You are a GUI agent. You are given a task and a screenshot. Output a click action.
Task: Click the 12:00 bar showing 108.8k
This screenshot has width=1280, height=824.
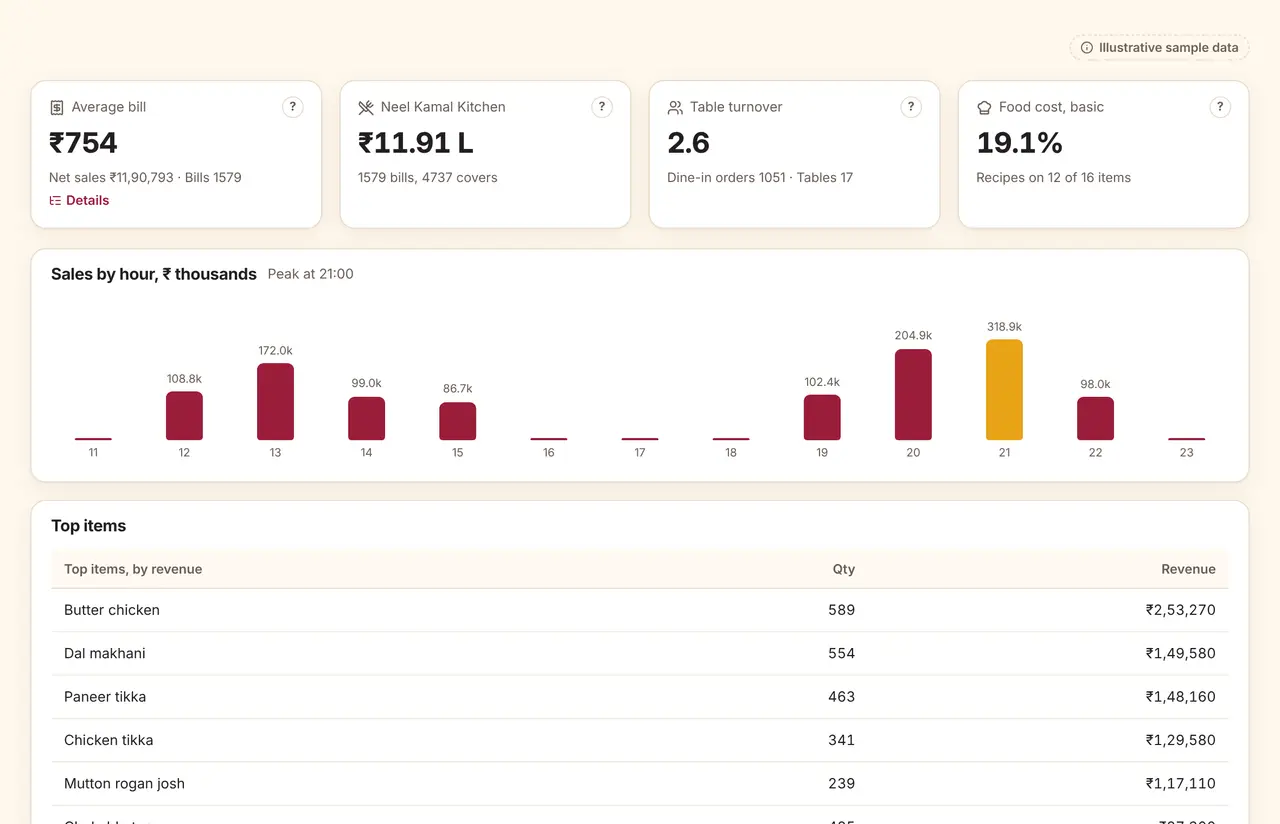(x=184, y=415)
